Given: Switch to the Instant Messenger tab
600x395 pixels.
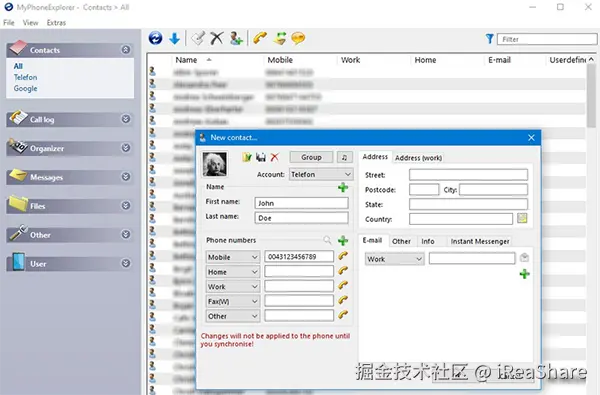Looking at the screenshot, I should (x=480, y=241).
